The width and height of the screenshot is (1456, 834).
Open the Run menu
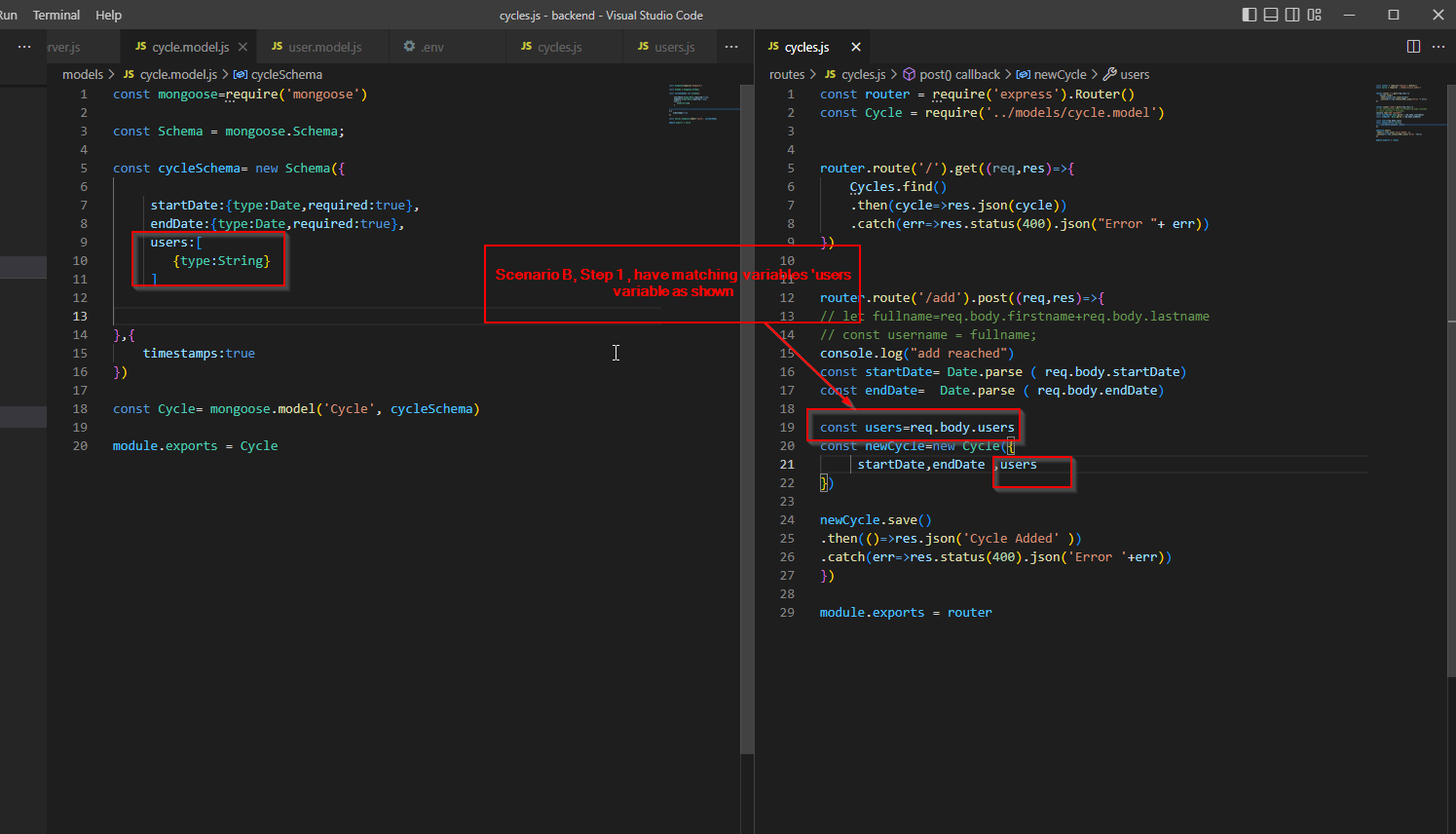tap(9, 15)
